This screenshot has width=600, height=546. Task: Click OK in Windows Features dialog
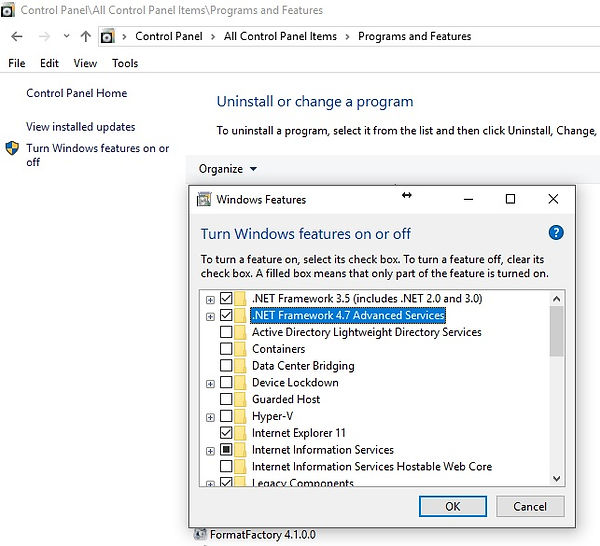point(453,506)
